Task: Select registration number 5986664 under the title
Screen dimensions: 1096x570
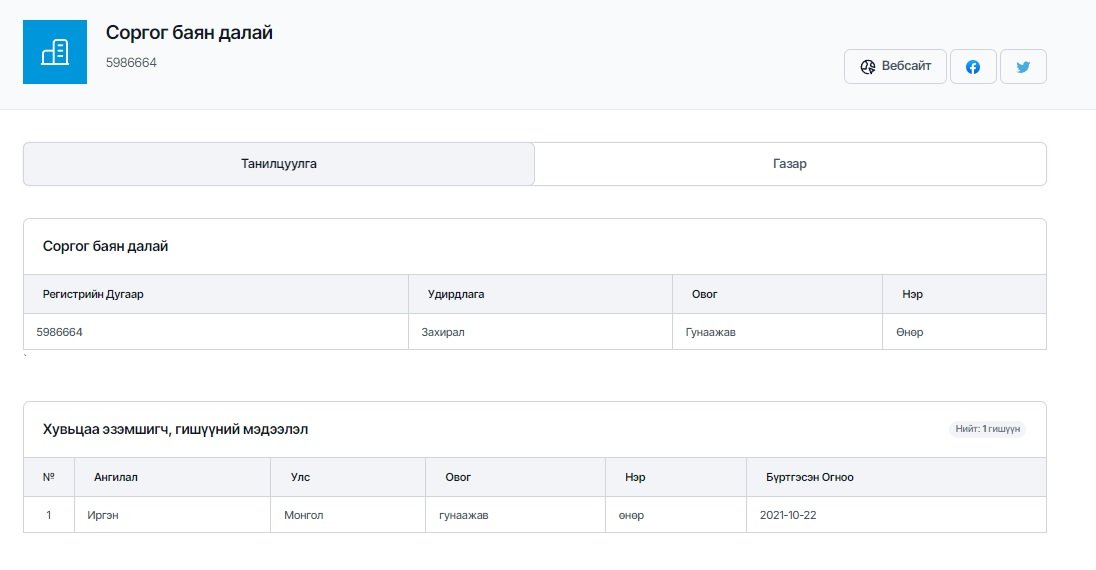Action: click(x=131, y=63)
